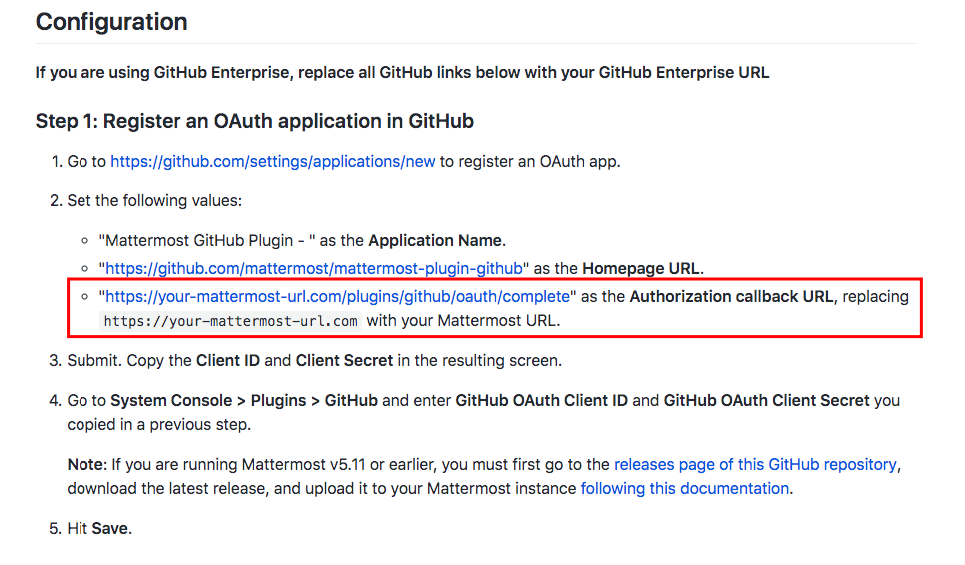
Task: Click the GitHub Enterprise notice sentence
Action: click(402, 73)
